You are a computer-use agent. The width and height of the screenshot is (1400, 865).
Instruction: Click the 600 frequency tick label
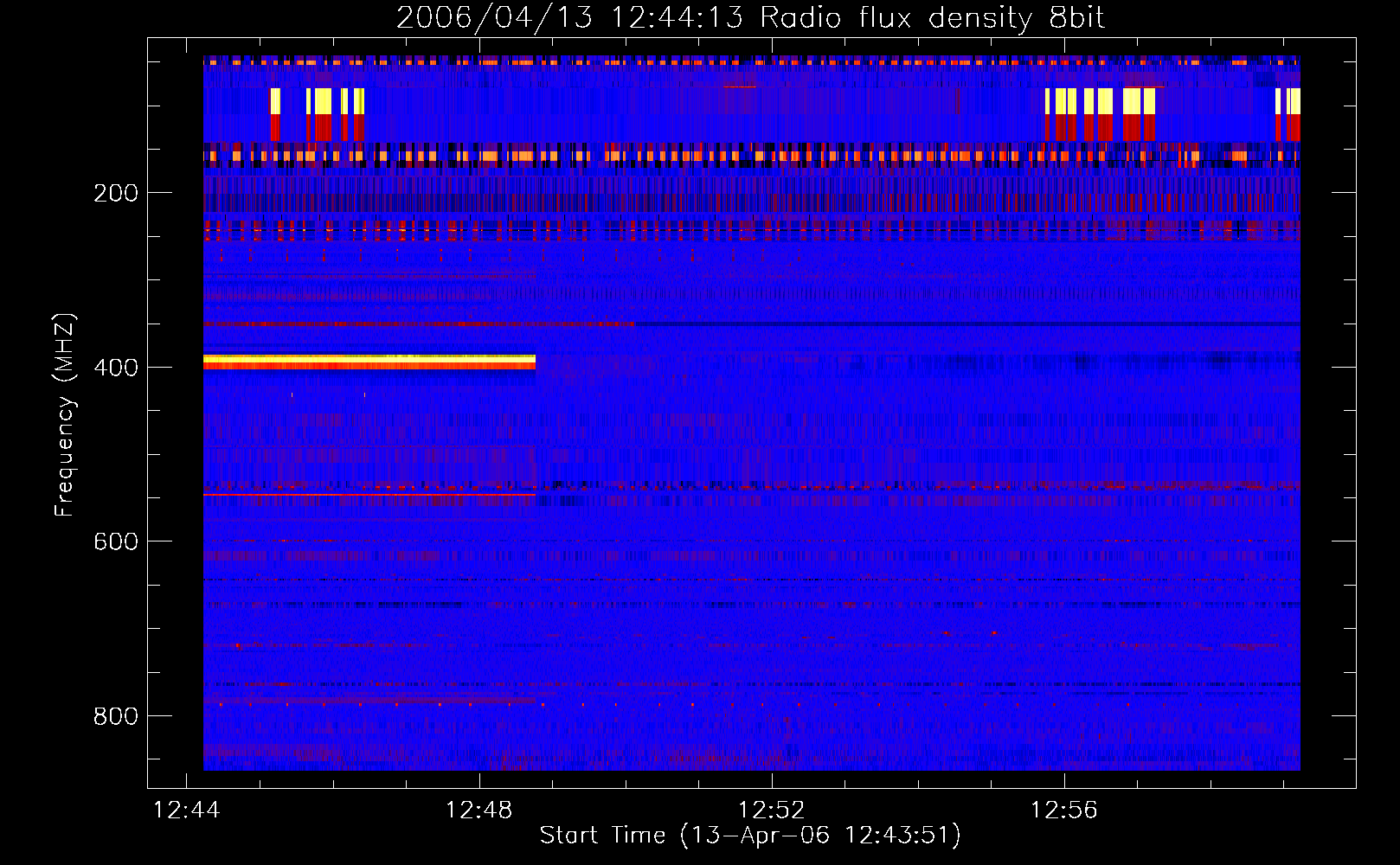click(116, 541)
